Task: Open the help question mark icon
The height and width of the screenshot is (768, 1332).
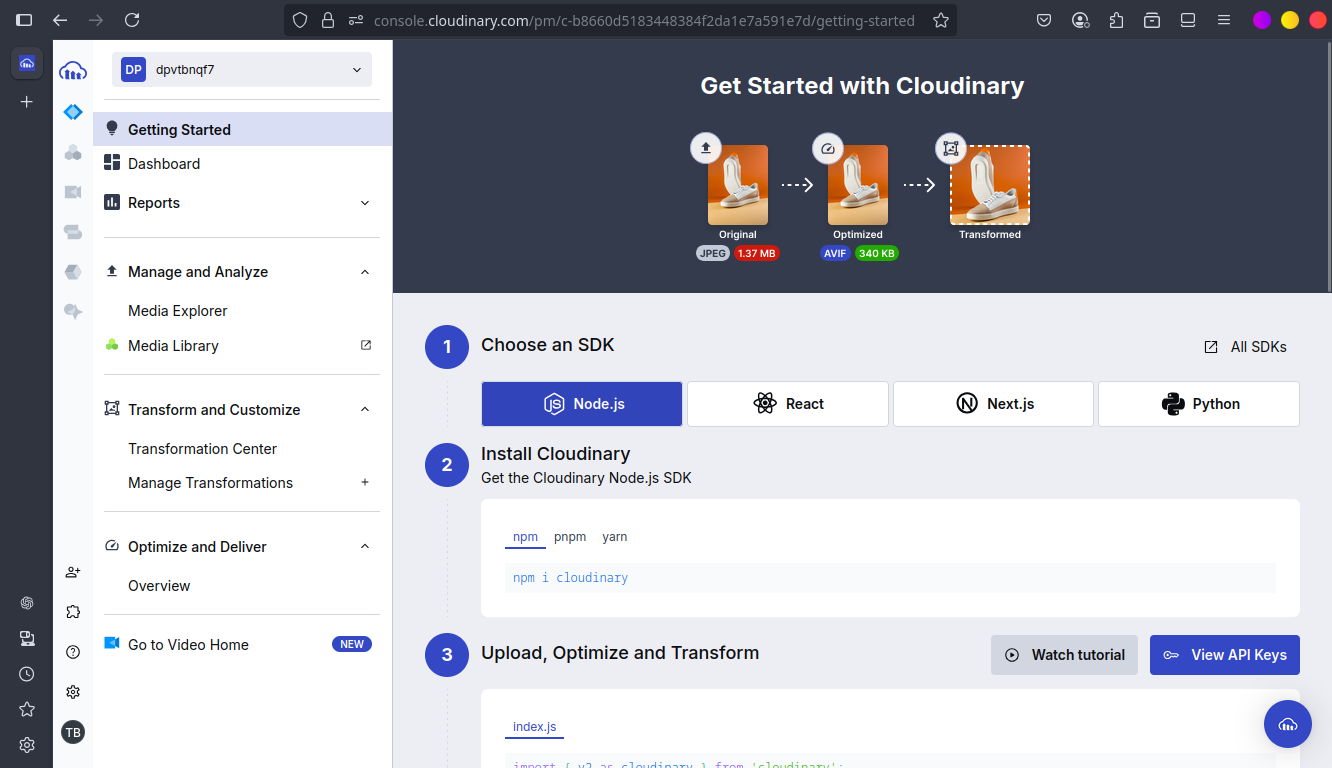Action: tap(73, 652)
